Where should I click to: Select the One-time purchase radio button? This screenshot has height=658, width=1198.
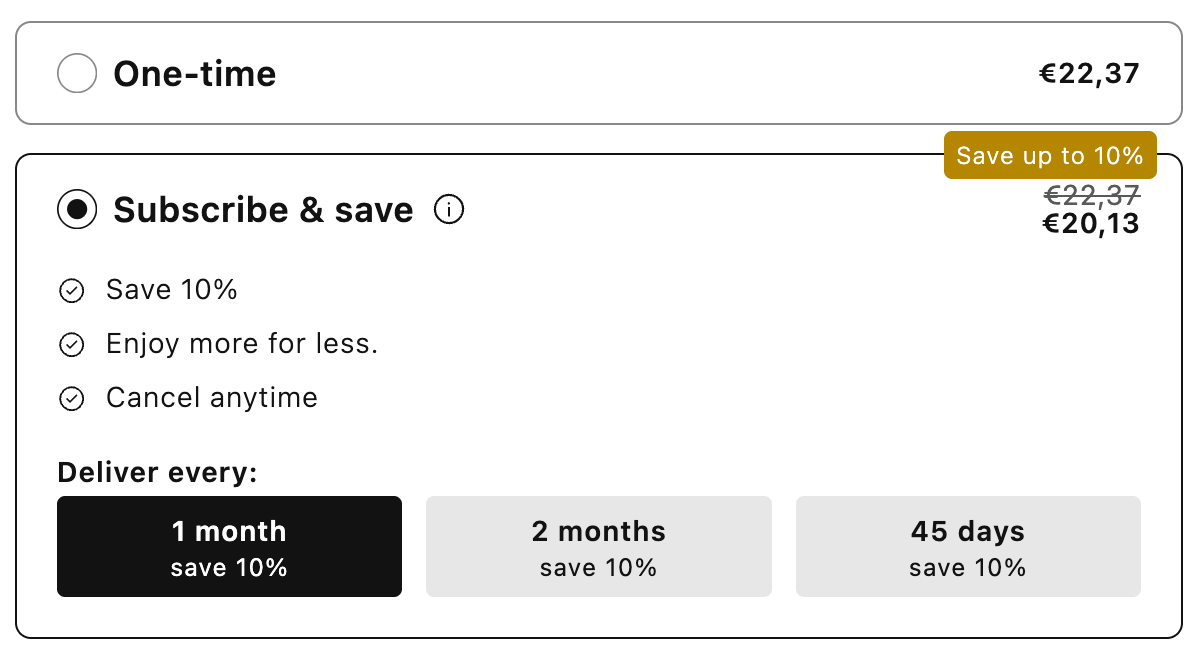[77, 73]
